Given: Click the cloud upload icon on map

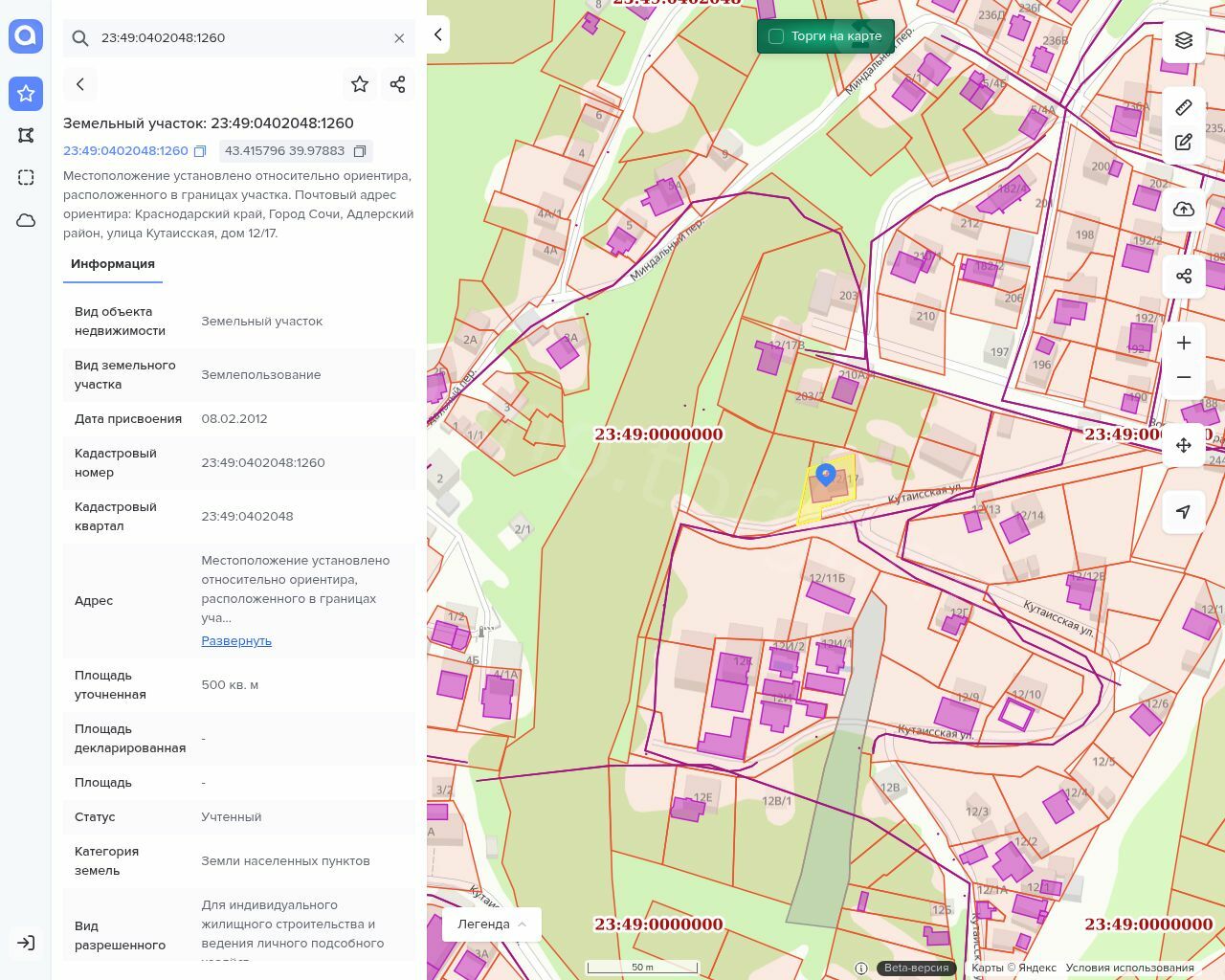Looking at the screenshot, I should coord(1184,210).
